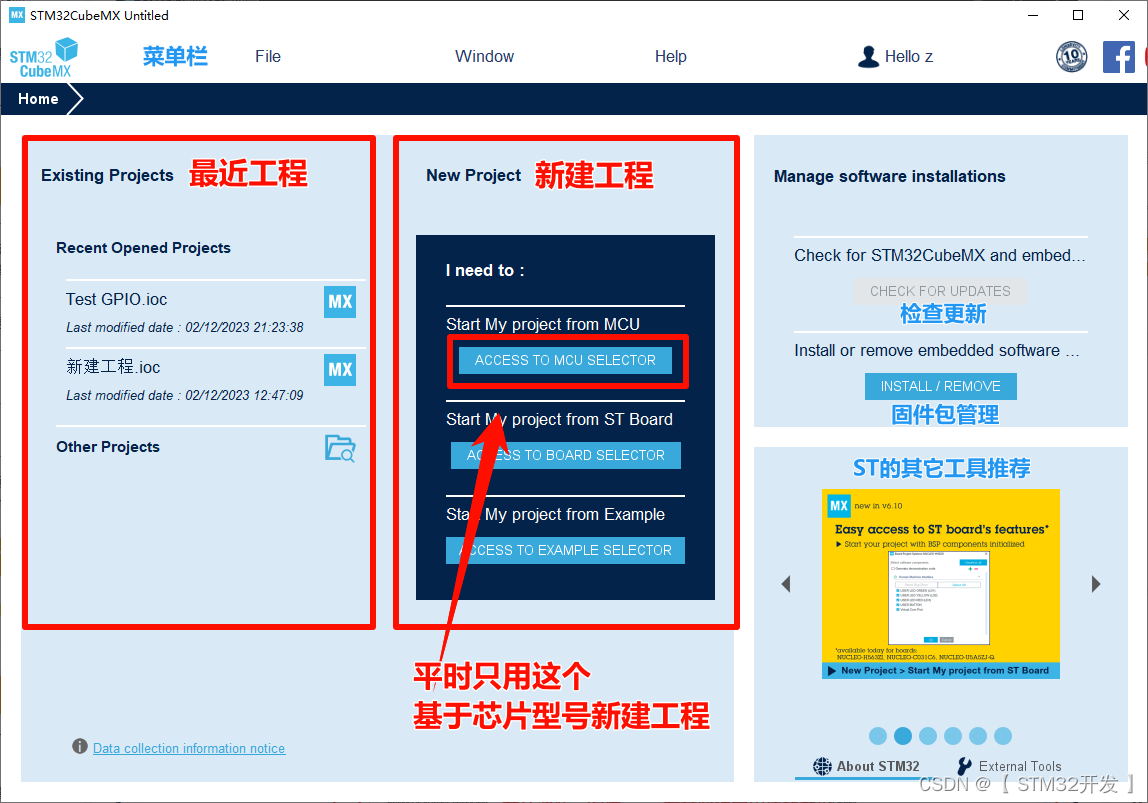Show next banner with right arrow
This screenshot has width=1148, height=803.
point(1095,583)
